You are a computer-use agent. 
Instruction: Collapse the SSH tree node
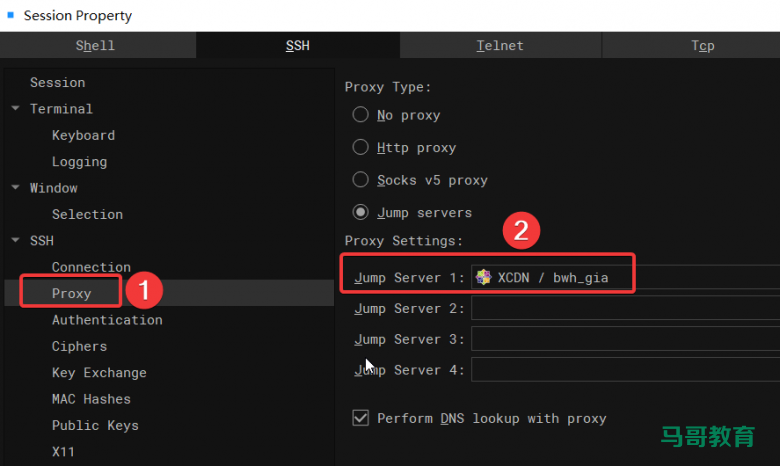click(15, 241)
